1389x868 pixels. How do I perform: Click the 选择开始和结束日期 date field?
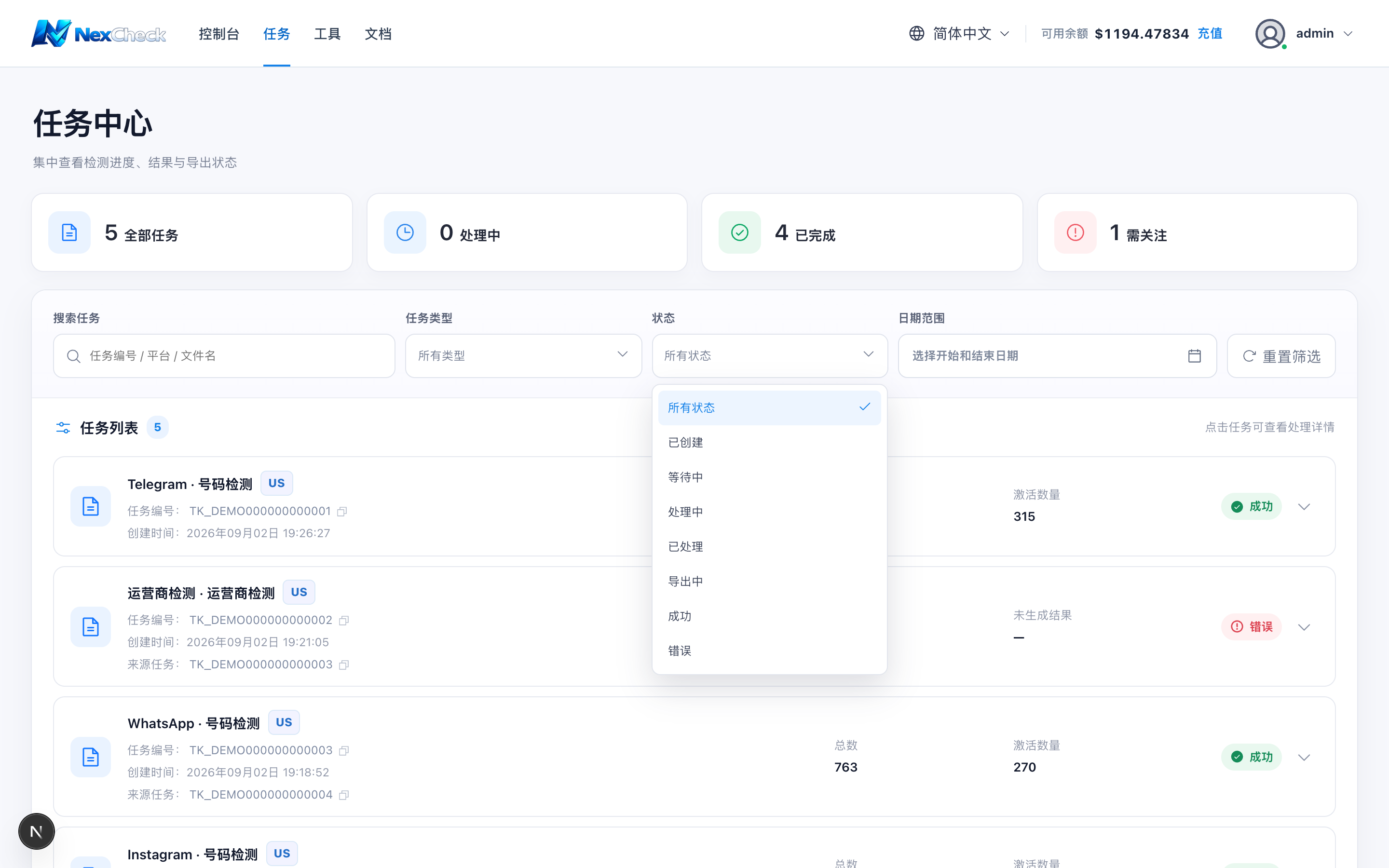pos(1057,356)
